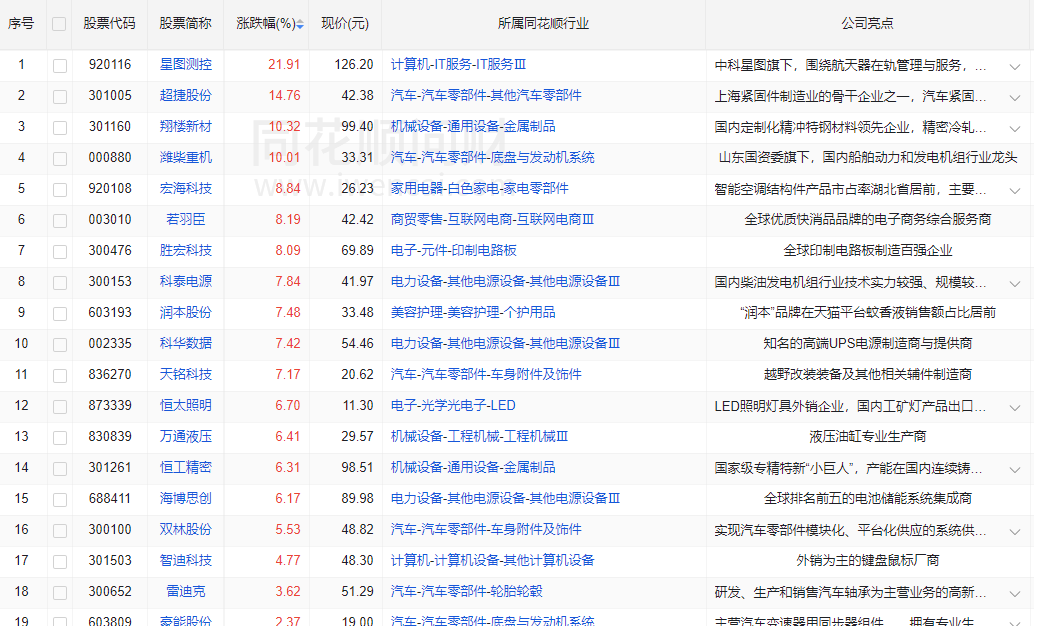Screen dimensions: 1047x626
Task: Open stock link 海博思创
Action: tap(186, 499)
